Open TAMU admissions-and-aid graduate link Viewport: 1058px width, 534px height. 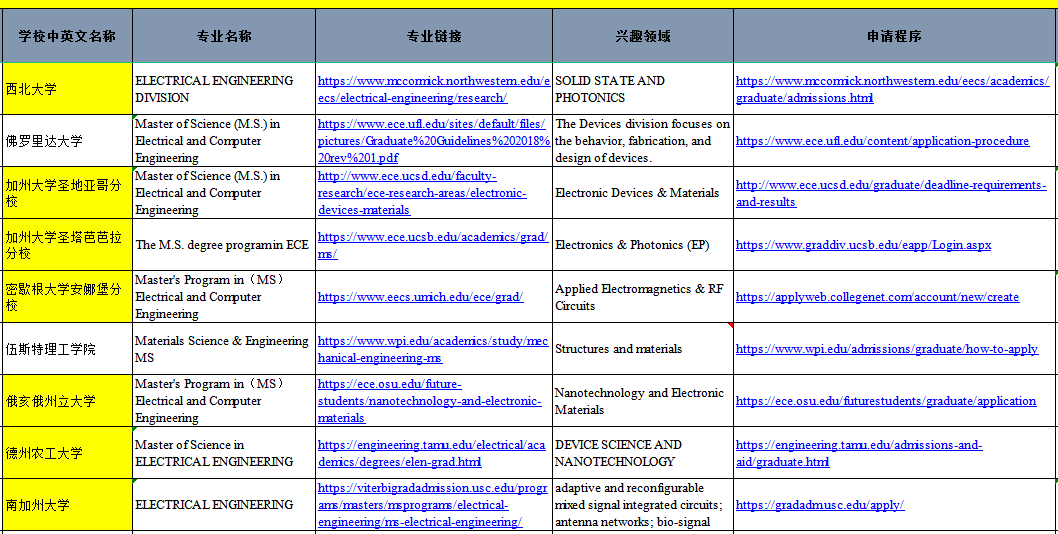[859, 453]
